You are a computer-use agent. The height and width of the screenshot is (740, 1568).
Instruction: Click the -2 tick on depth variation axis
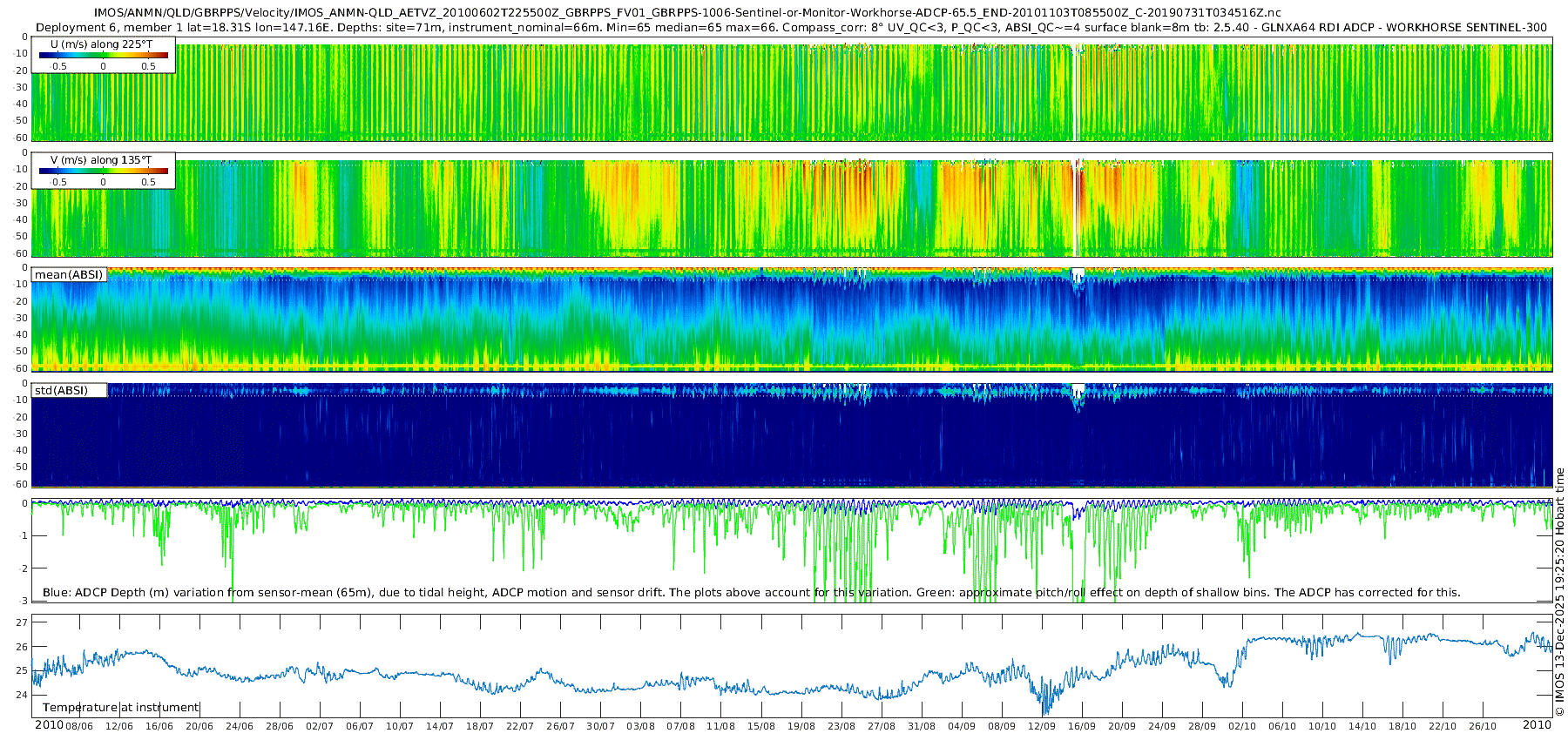[24, 568]
